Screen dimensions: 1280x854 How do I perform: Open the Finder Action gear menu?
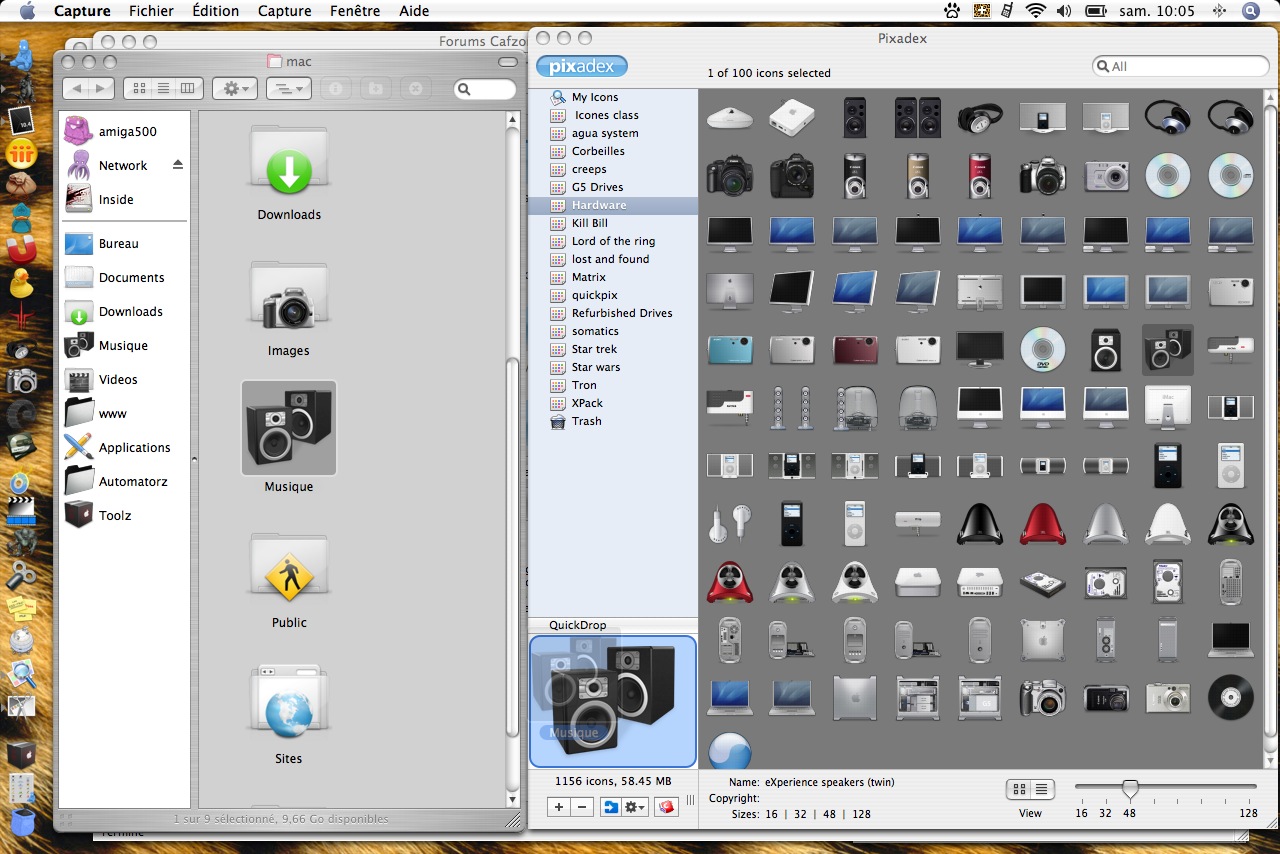tap(236, 88)
